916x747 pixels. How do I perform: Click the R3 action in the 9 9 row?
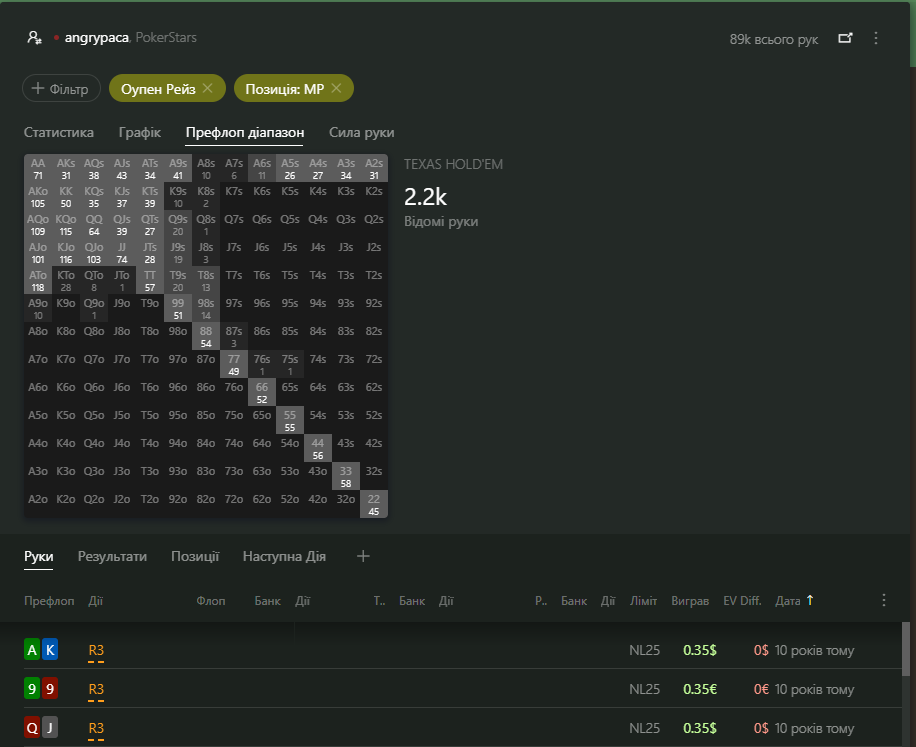coord(96,689)
